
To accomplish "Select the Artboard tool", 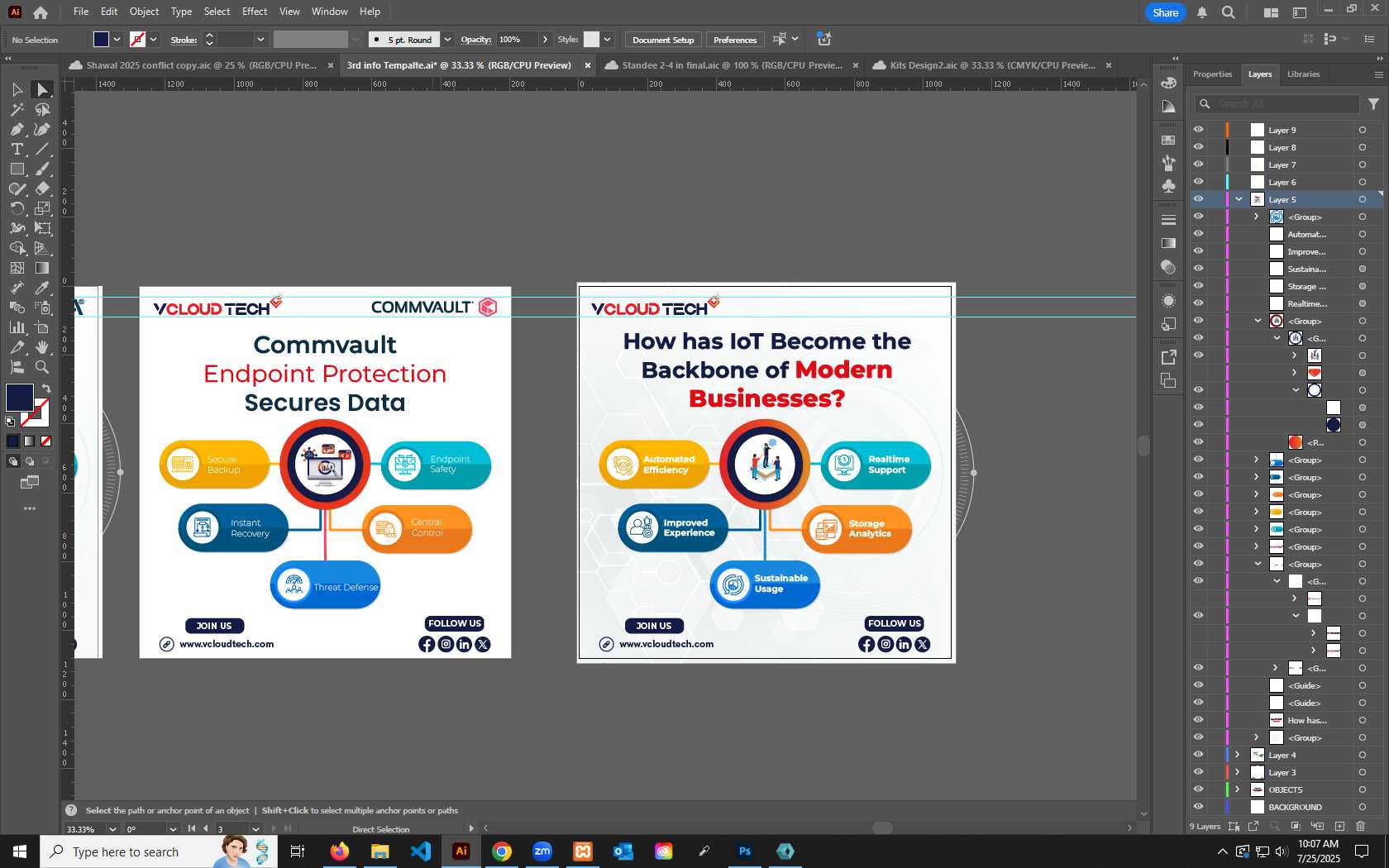I will pos(42,327).
